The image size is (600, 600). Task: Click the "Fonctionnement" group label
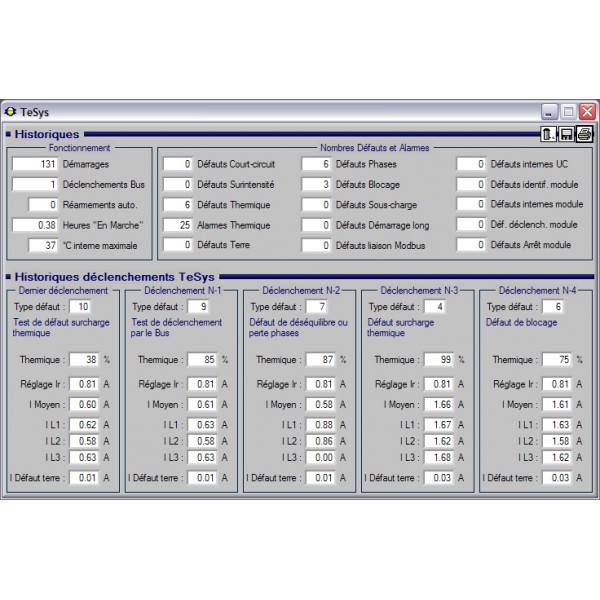pos(80,148)
